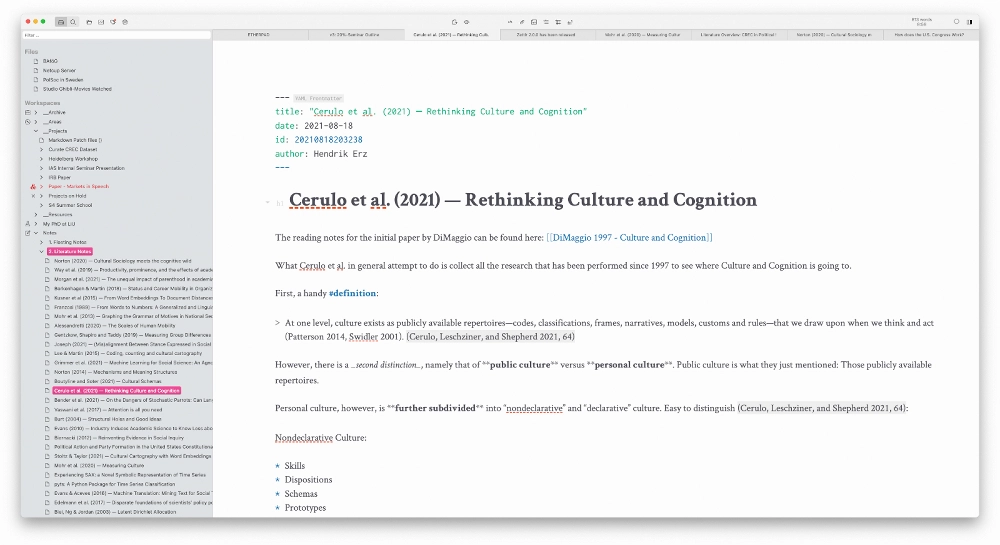
Task: Click the #definition tag in the text
Action: click(x=352, y=293)
